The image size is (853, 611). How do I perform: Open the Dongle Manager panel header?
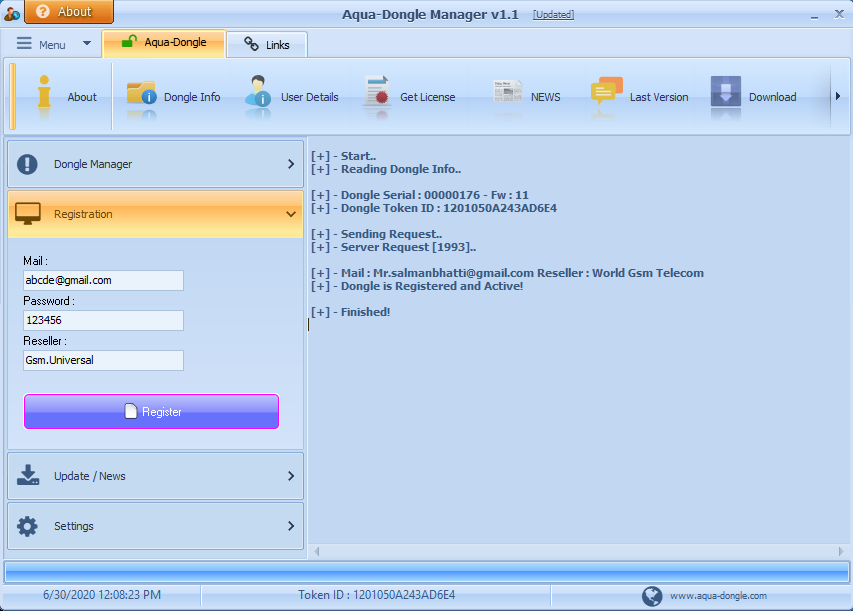pos(156,164)
